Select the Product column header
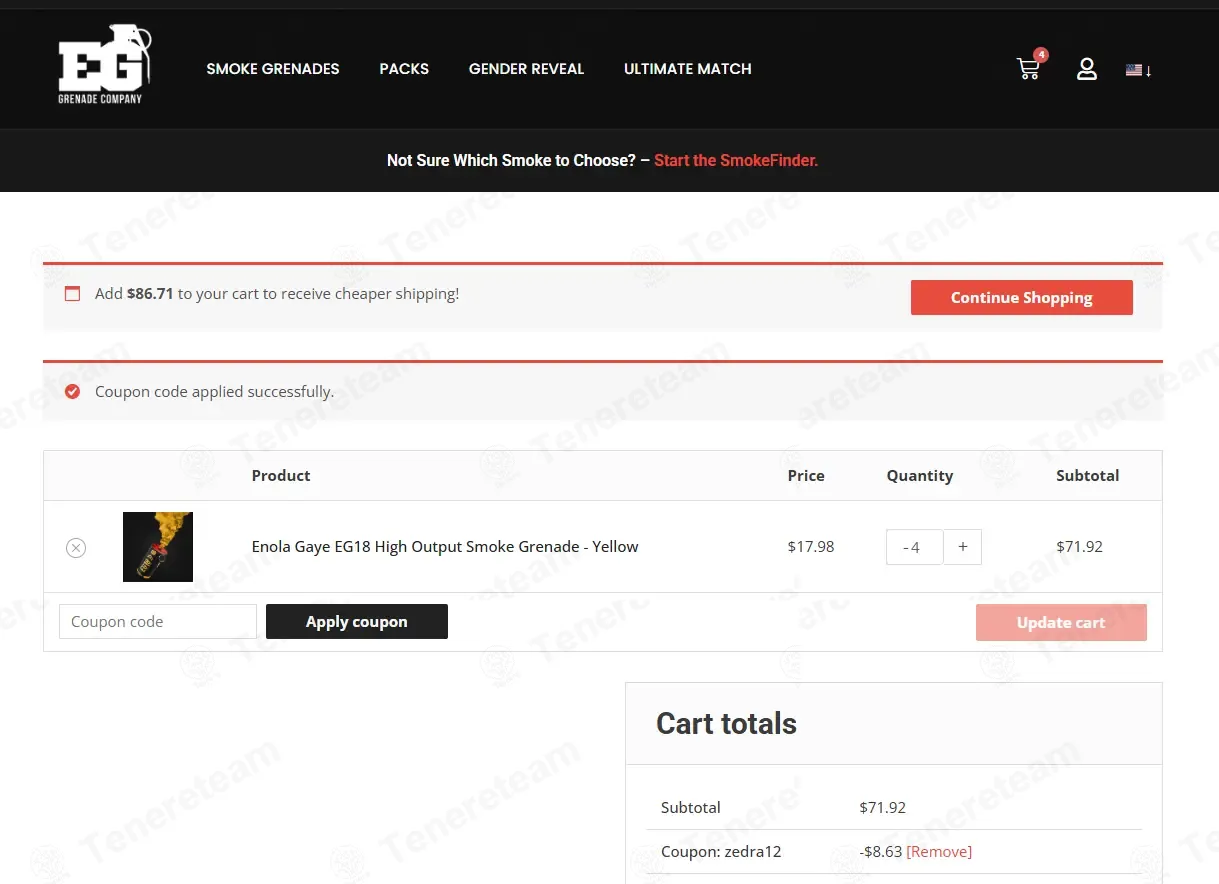Image resolution: width=1219 pixels, height=884 pixels. [x=281, y=476]
